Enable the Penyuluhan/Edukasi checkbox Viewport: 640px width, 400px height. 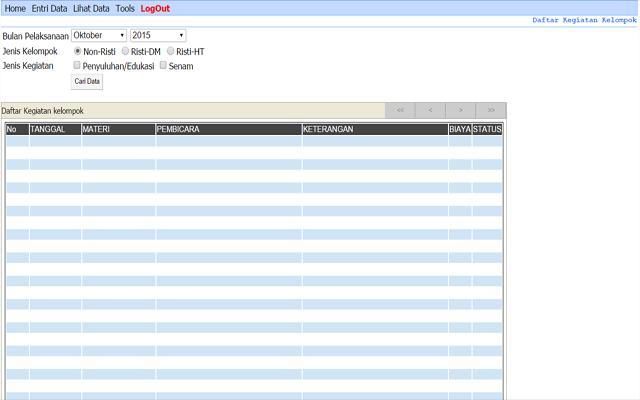[x=77, y=66]
